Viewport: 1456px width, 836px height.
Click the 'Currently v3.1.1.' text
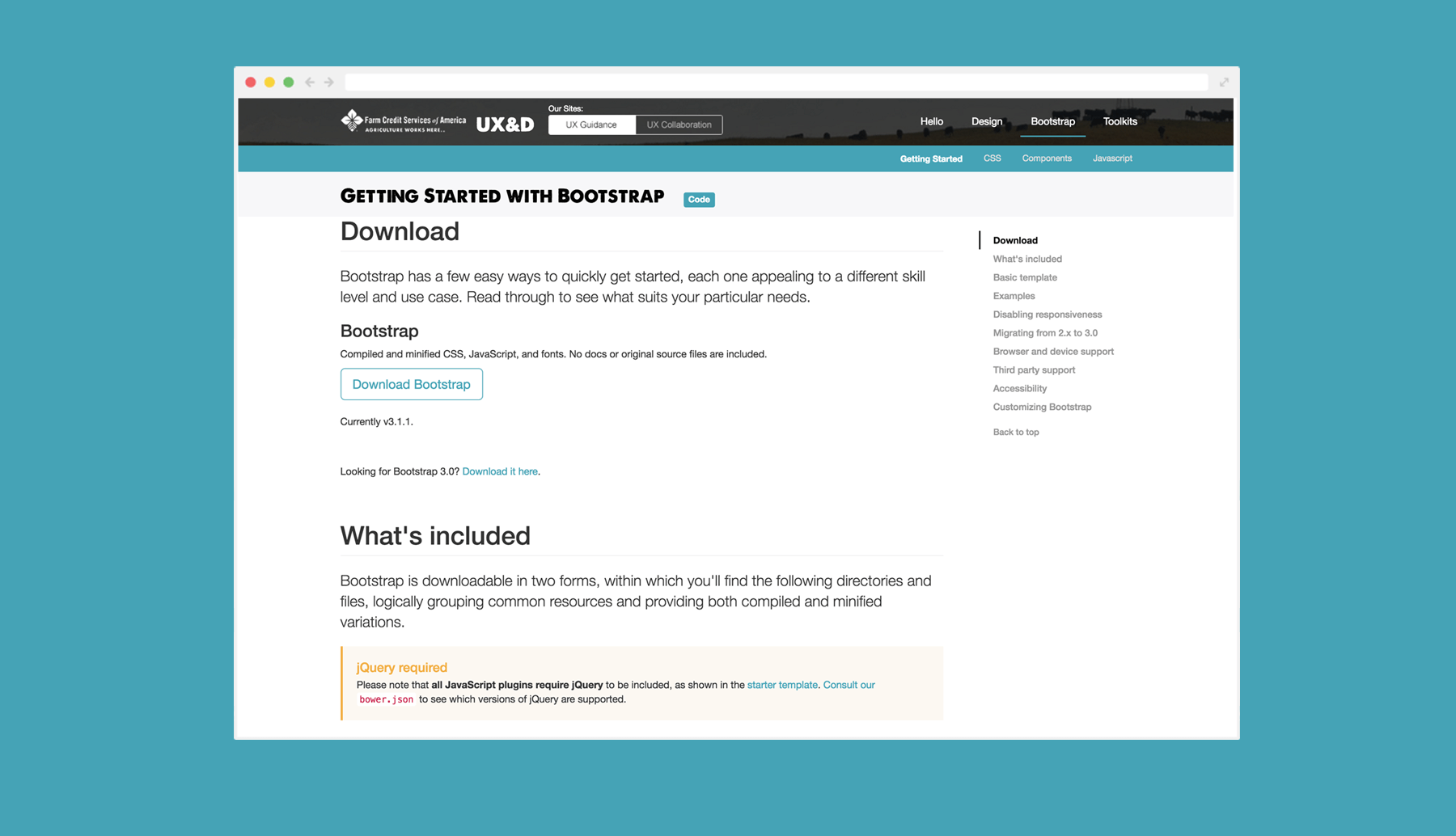click(376, 422)
